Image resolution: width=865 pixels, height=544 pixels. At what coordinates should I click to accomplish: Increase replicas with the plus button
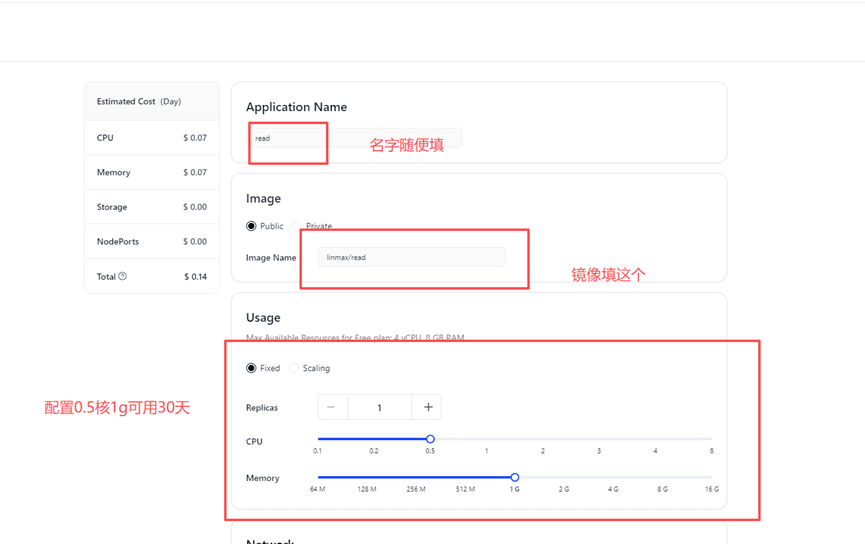tap(427, 407)
